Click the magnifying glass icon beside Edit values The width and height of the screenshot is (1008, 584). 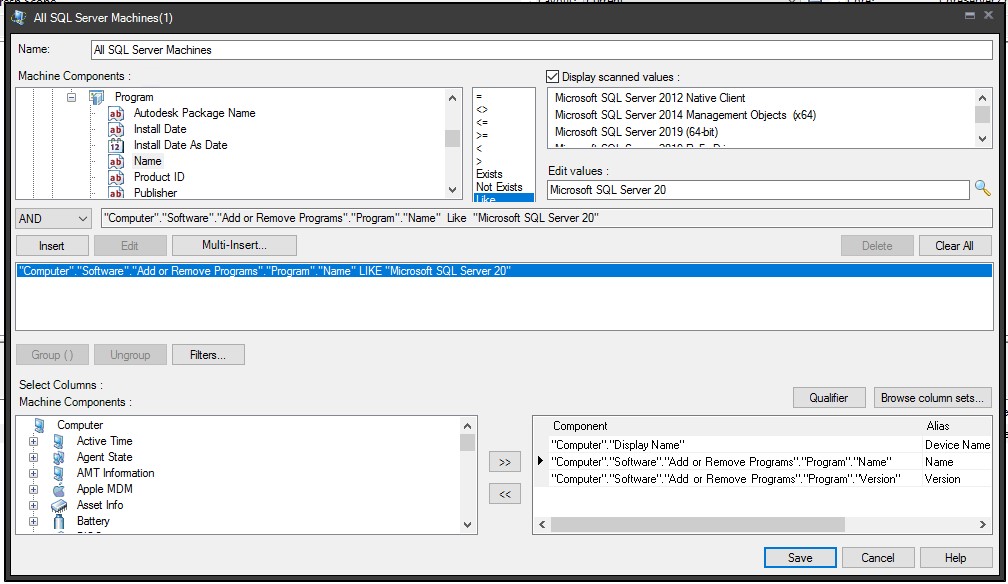tap(981, 187)
